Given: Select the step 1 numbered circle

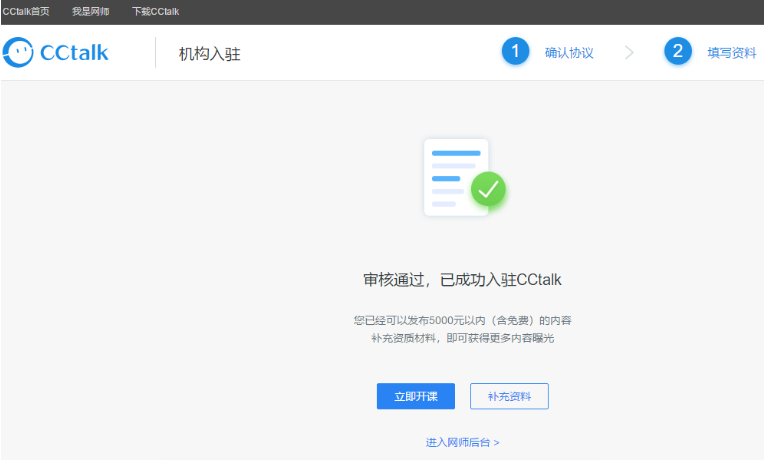Looking at the screenshot, I should tap(516, 51).
